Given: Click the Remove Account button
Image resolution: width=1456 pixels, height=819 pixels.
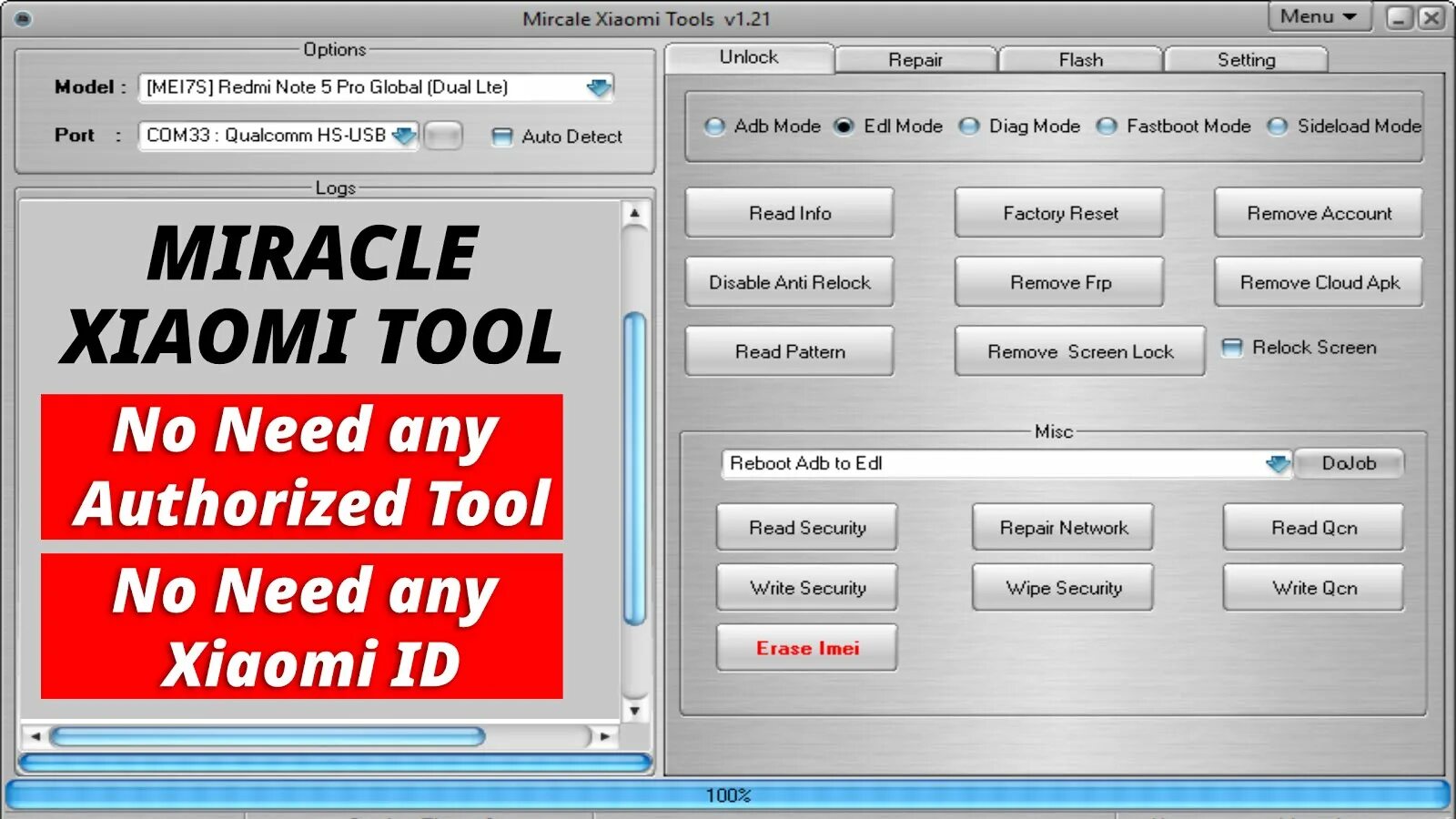Looking at the screenshot, I should [x=1319, y=213].
